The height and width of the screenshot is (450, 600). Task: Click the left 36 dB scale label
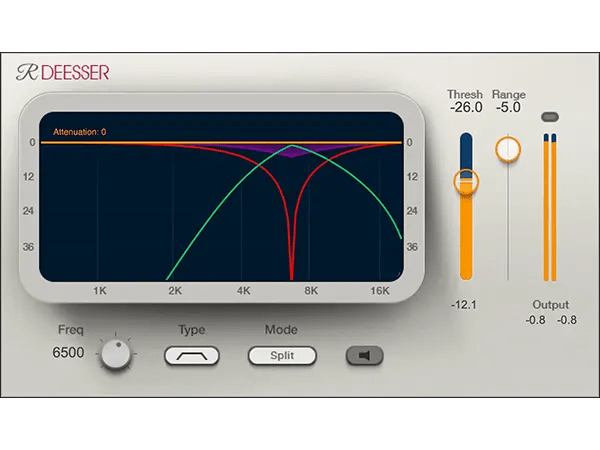28,247
